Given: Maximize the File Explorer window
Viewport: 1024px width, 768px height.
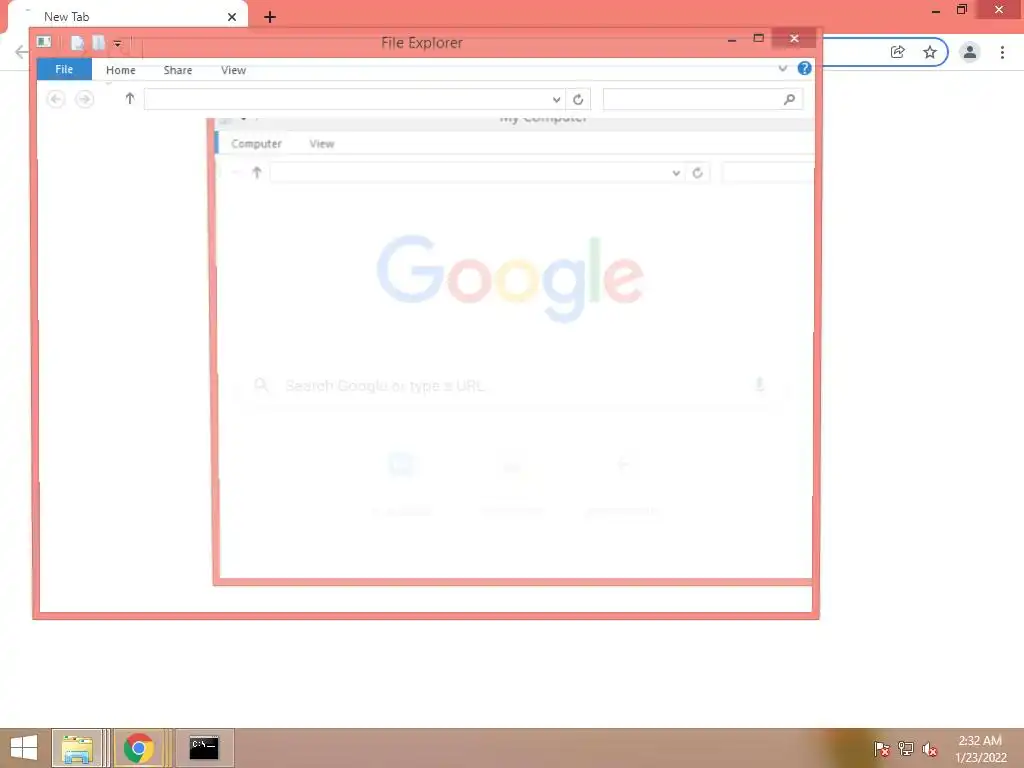Looking at the screenshot, I should (x=758, y=39).
